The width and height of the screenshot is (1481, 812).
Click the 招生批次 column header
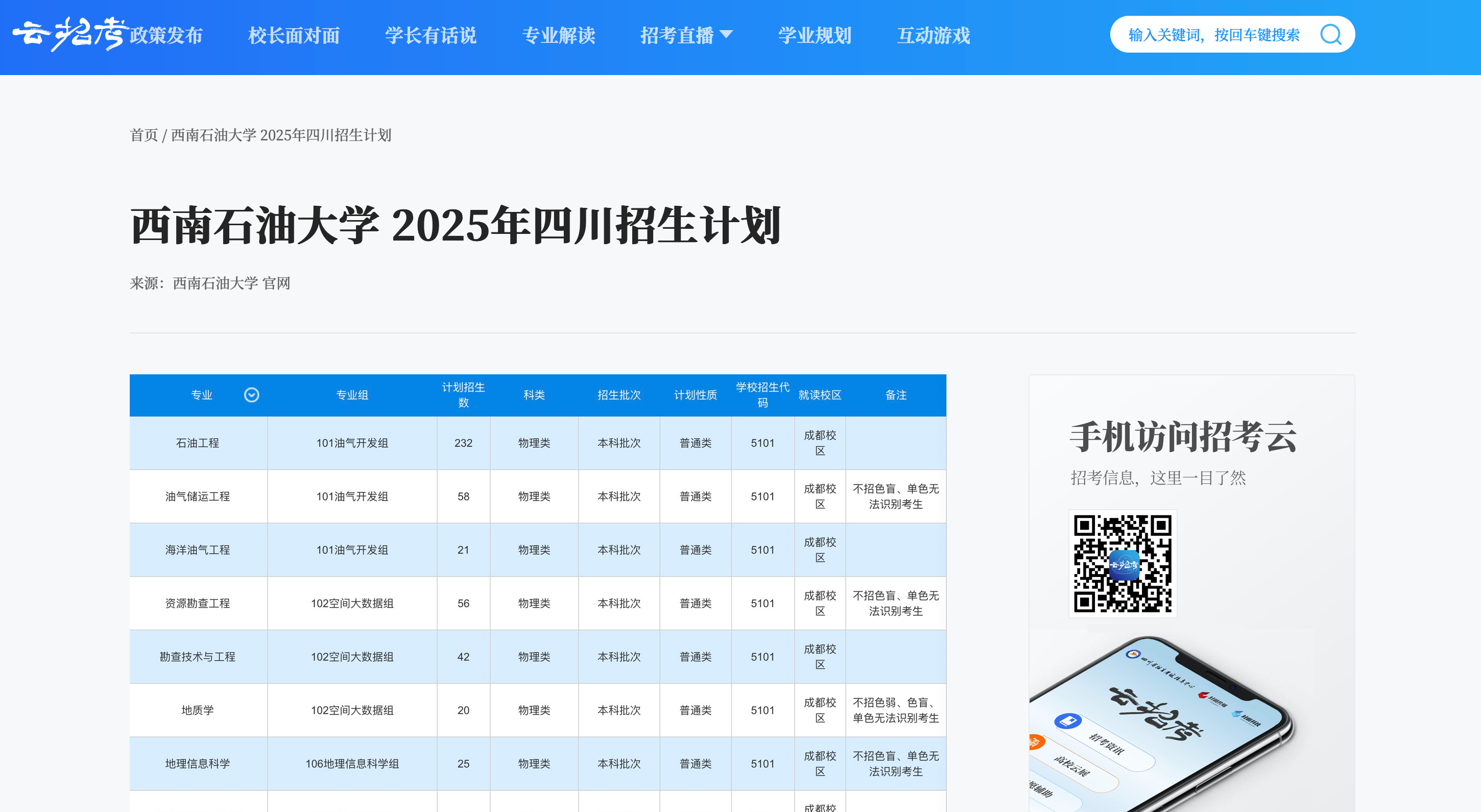tap(619, 395)
